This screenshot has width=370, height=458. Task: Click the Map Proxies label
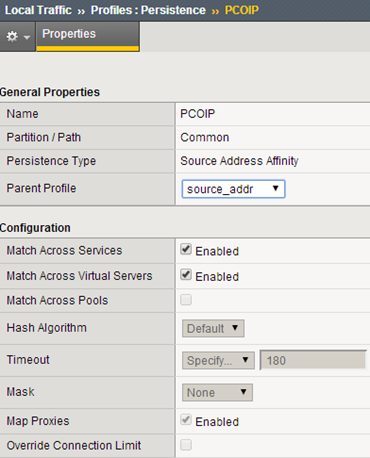38,421
